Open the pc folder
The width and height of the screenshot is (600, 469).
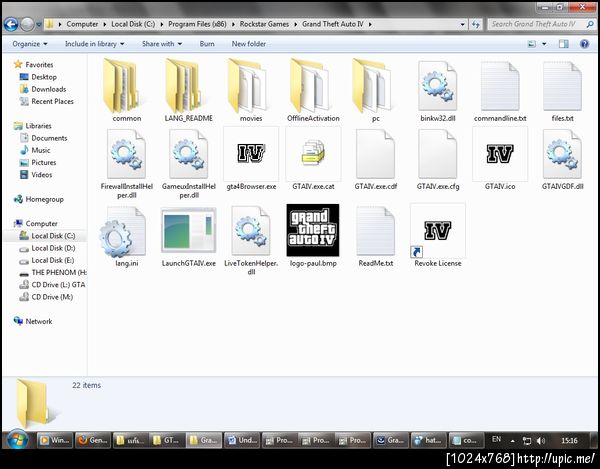tap(375, 91)
